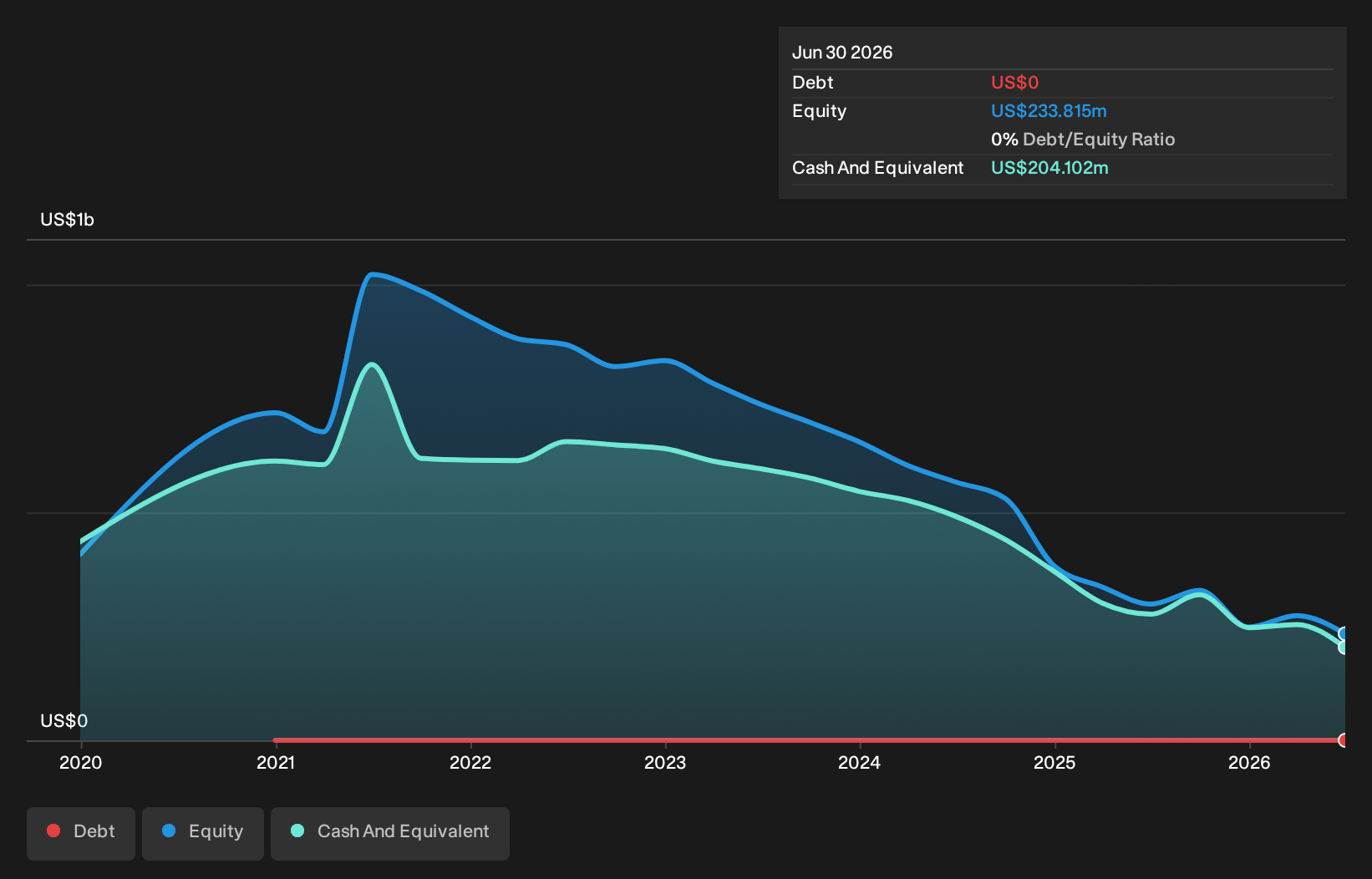This screenshot has height=879, width=1372.
Task: Click the Debt label in the tooltip
Action: (x=813, y=83)
